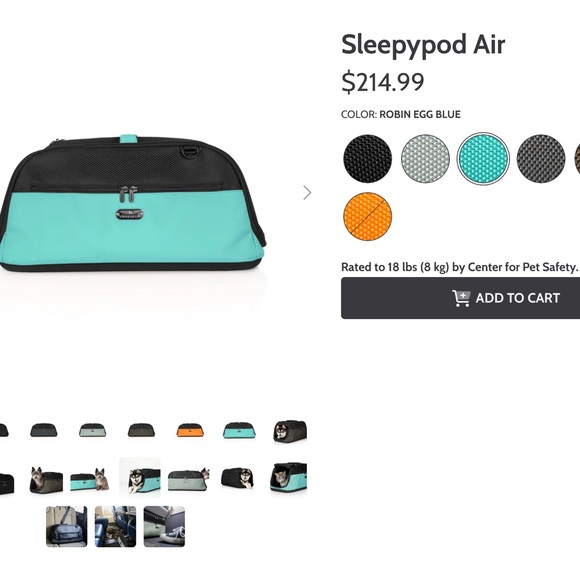
Task: Choose the light gray color swatch
Action: (425, 159)
